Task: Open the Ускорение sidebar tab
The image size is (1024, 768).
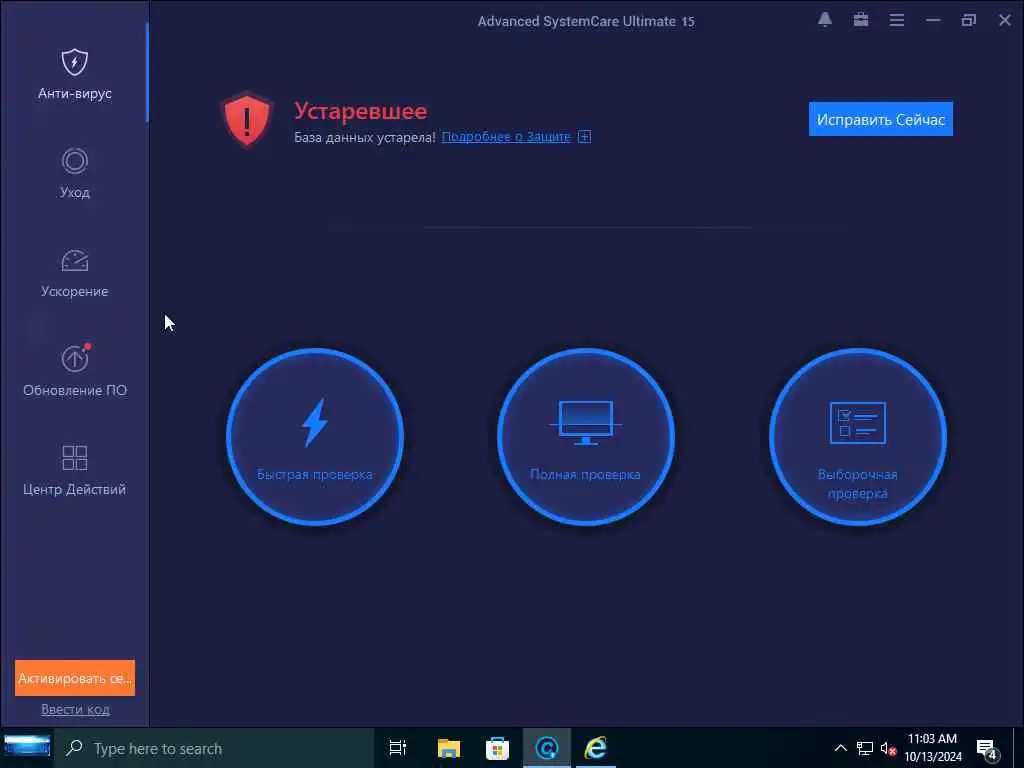Action: pos(74,272)
